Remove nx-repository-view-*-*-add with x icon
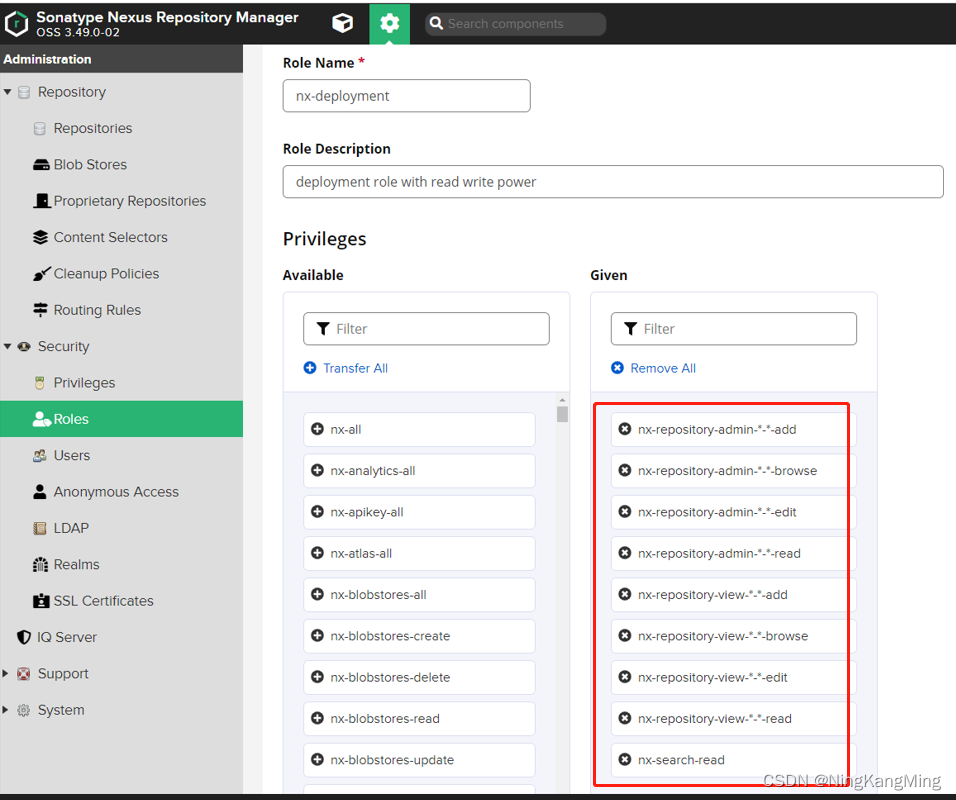This screenshot has width=956, height=800. [x=625, y=595]
